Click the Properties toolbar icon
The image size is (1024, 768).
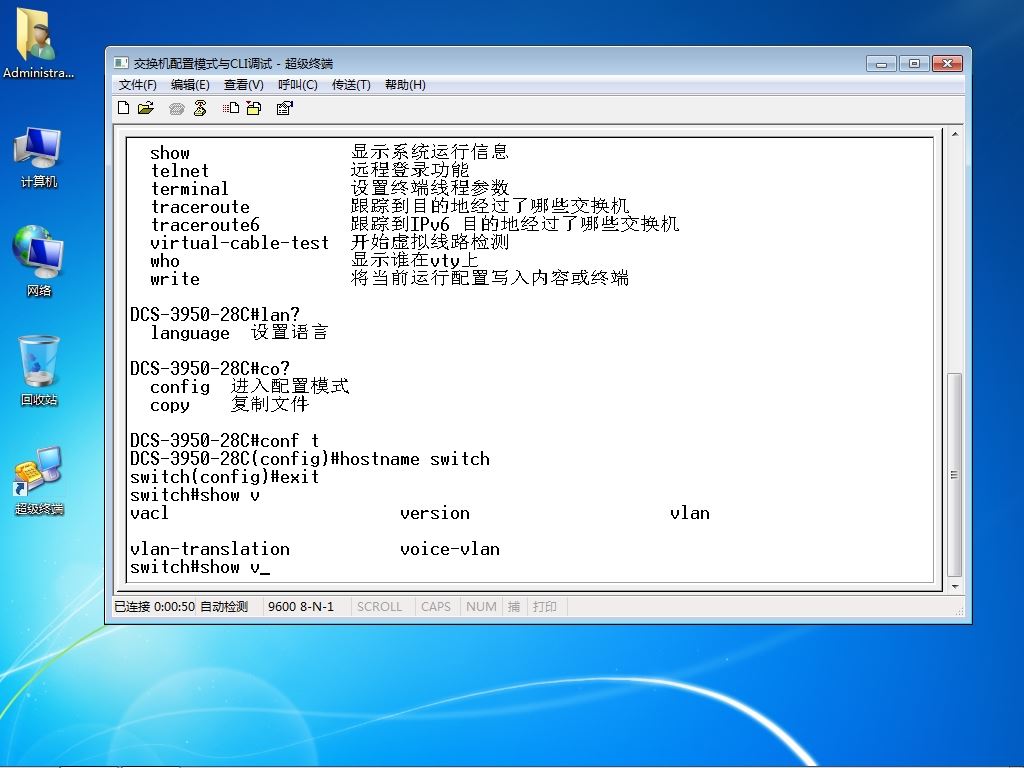tap(284, 108)
